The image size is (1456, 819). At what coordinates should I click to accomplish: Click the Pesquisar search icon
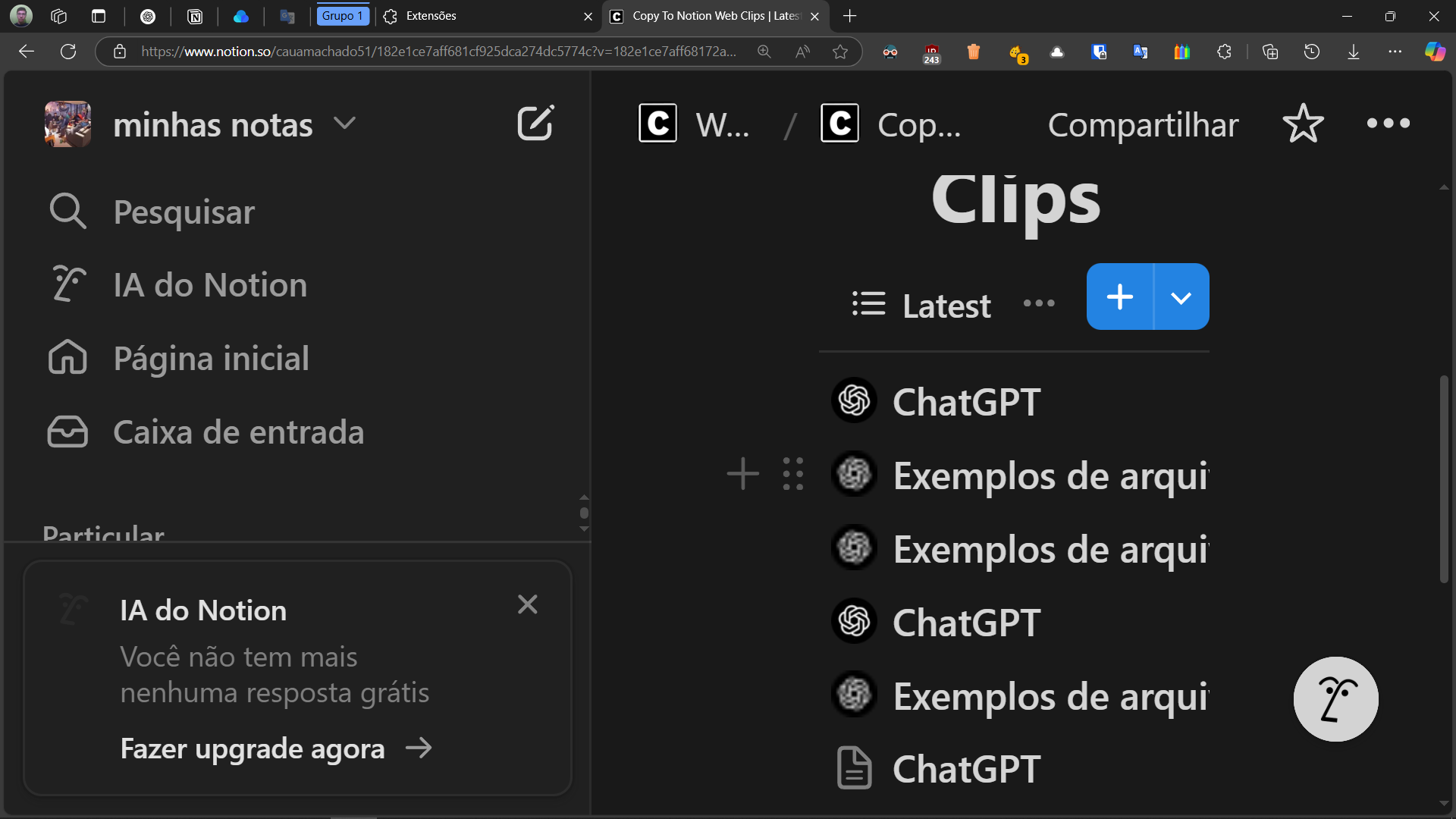(67, 212)
